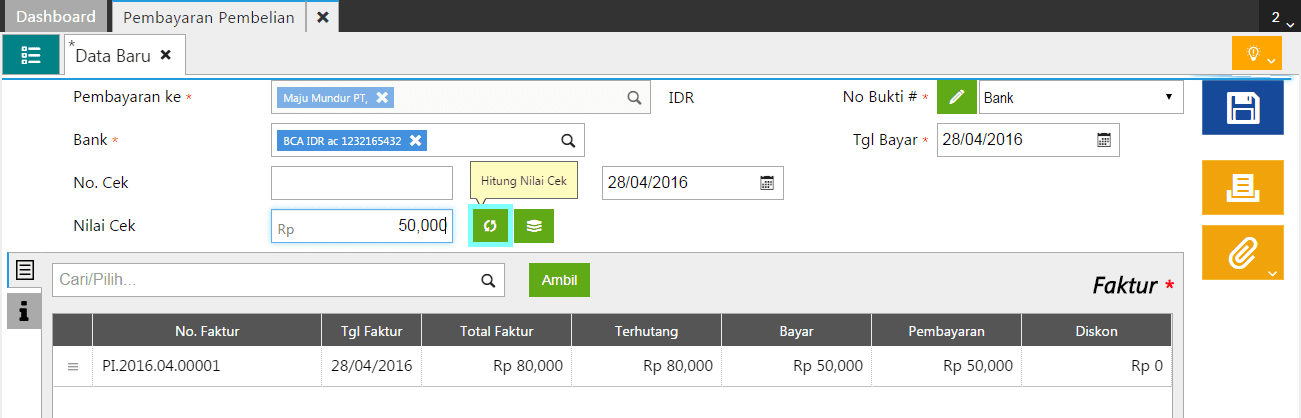Open the Tgl Bayar calendar picker
Image resolution: width=1301 pixels, height=418 pixels.
coord(1104,140)
